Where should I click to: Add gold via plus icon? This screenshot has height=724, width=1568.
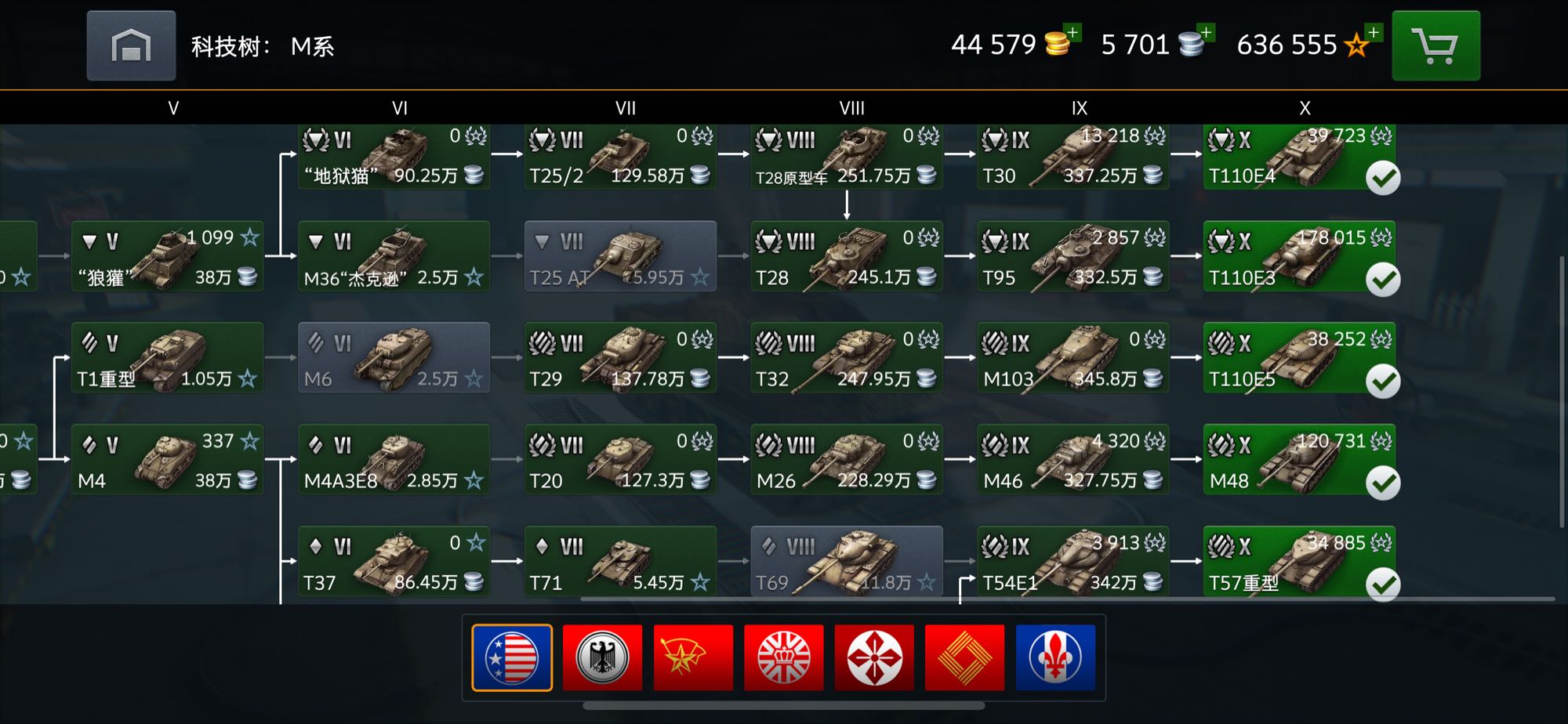point(1073,32)
